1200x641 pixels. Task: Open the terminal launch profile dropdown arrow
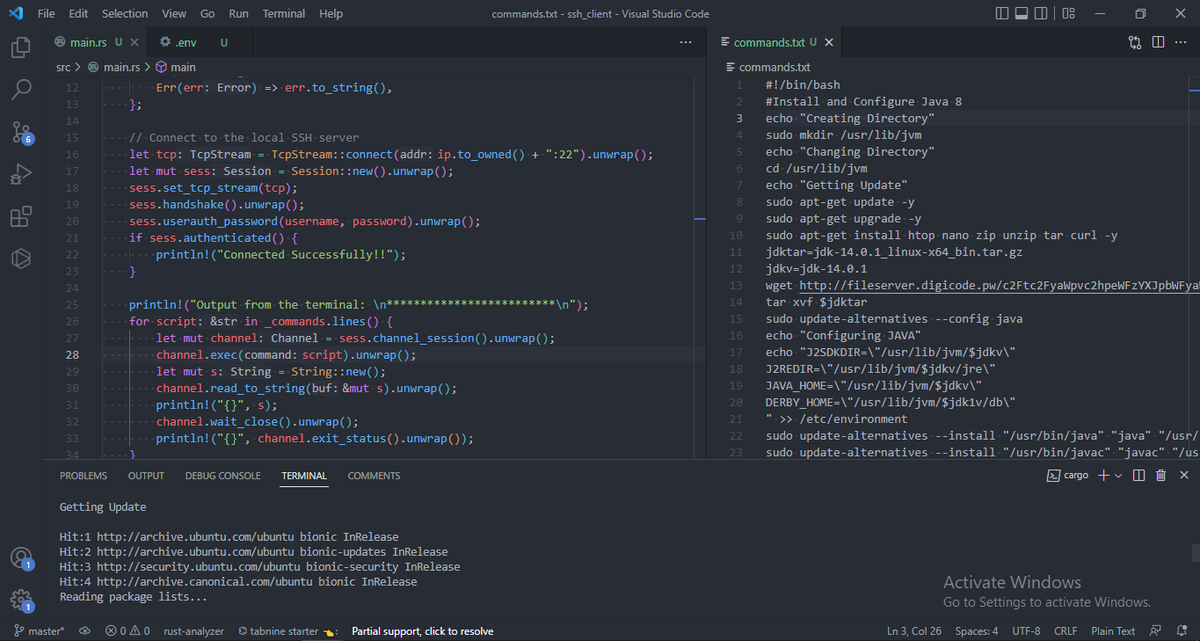point(1118,476)
